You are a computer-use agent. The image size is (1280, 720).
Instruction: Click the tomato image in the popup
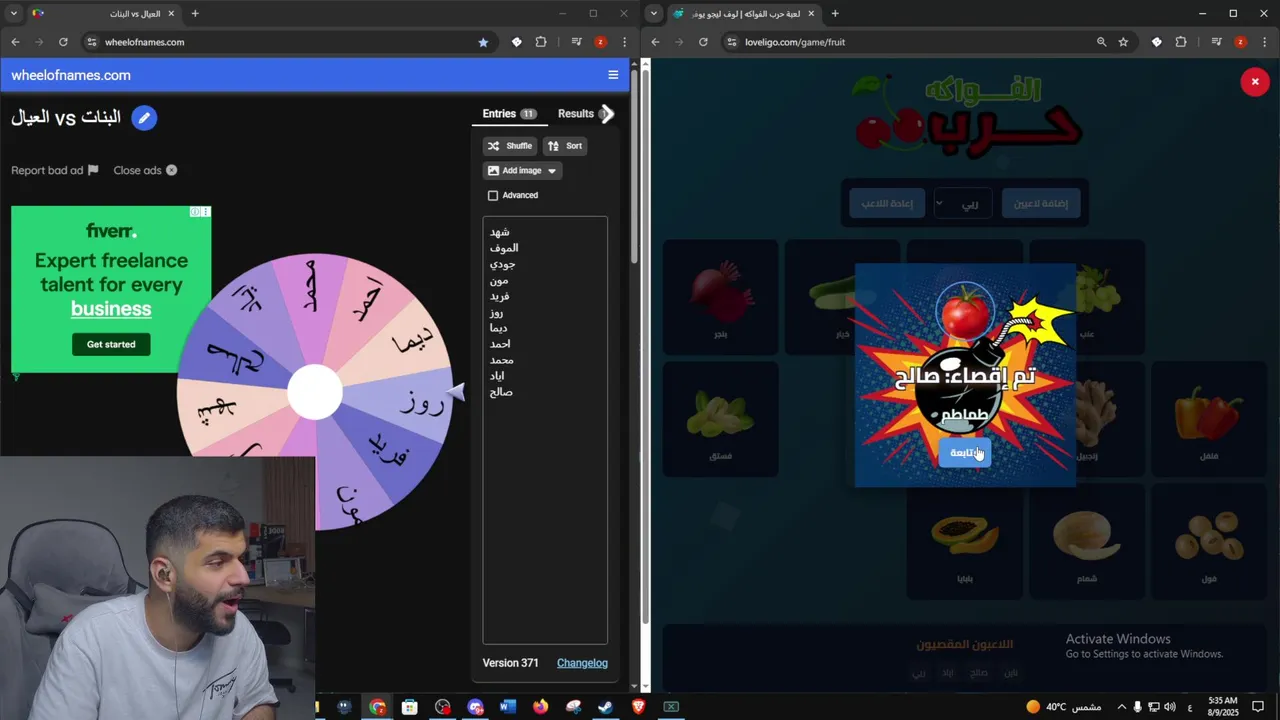[x=965, y=312]
